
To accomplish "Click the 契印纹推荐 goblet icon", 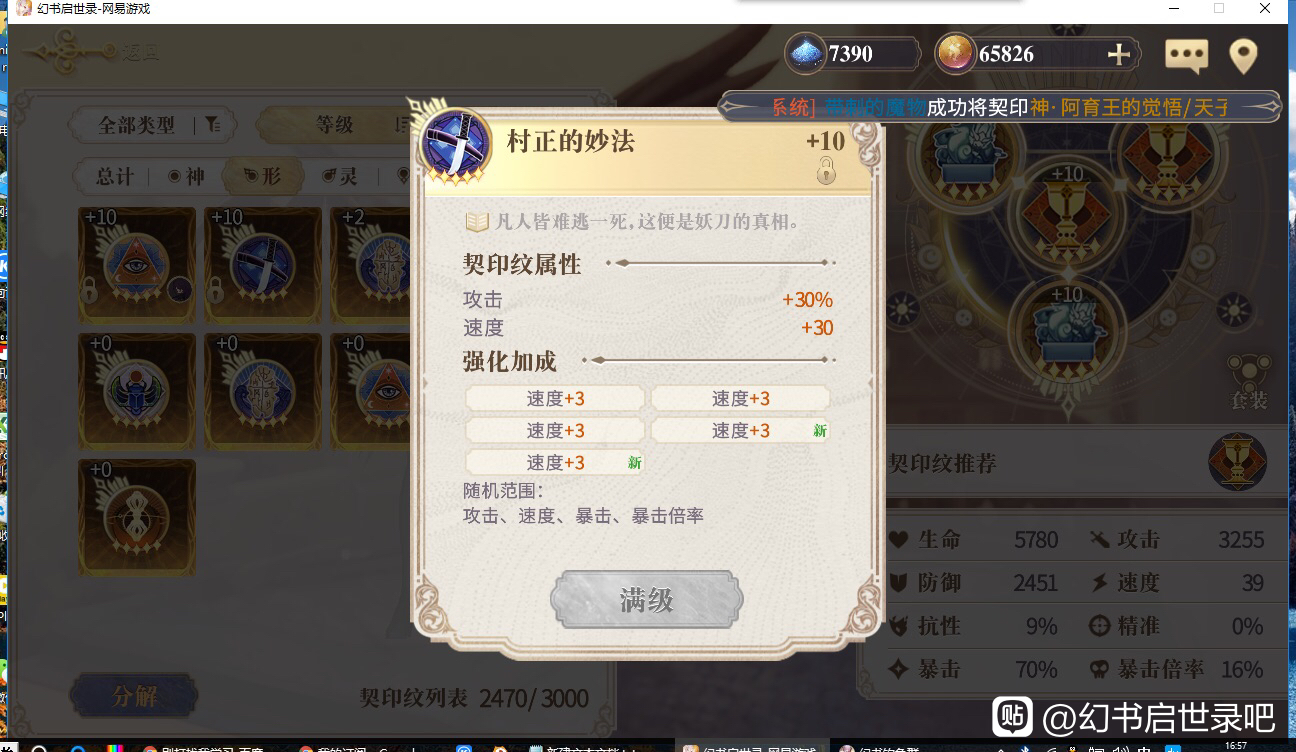I will click(1237, 463).
